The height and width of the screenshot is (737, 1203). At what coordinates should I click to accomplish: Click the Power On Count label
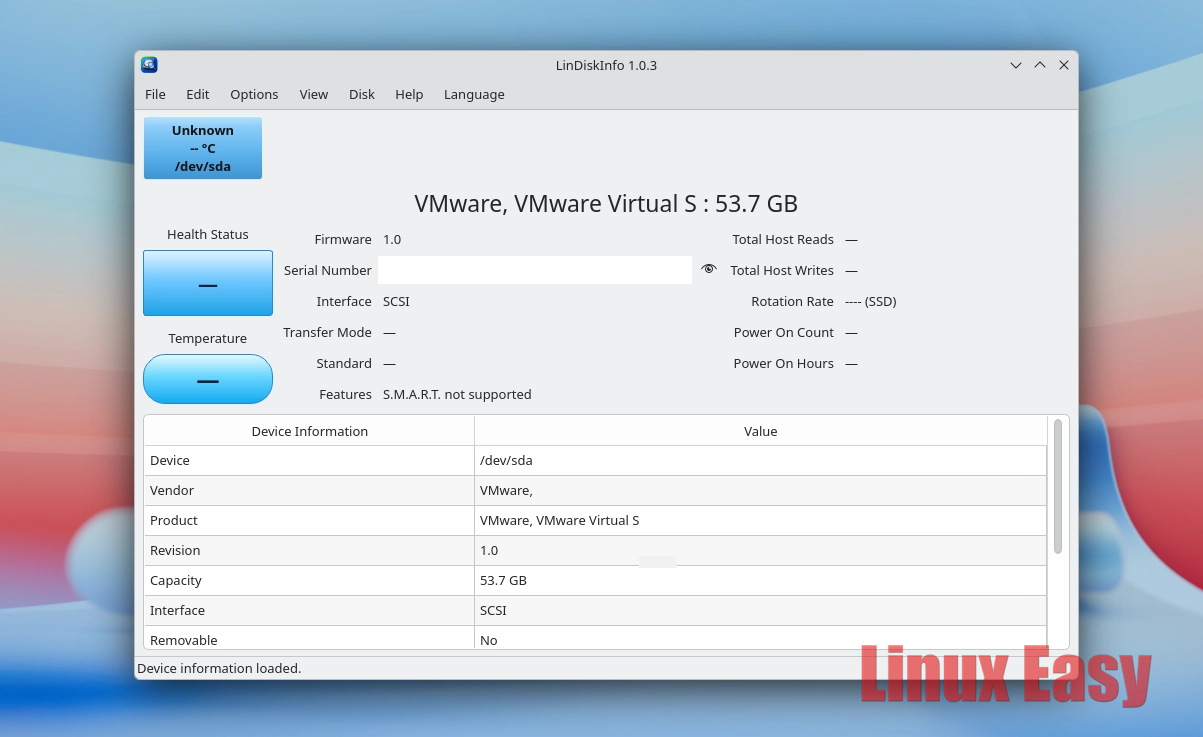pos(784,332)
